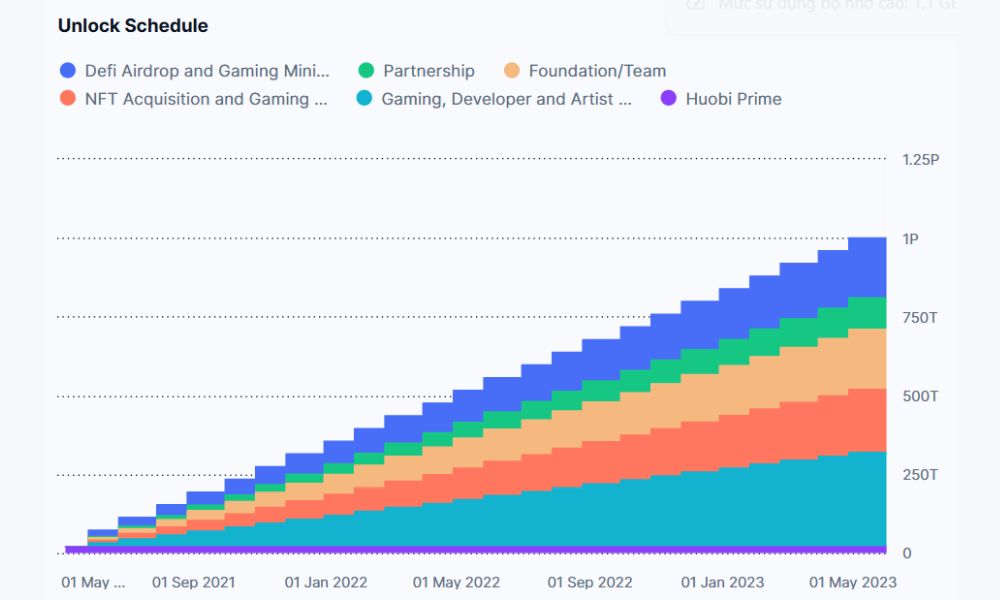Click the 01 Jan 2022 axis label
The height and width of the screenshot is (600, 1000).
[x=326, y=582]
